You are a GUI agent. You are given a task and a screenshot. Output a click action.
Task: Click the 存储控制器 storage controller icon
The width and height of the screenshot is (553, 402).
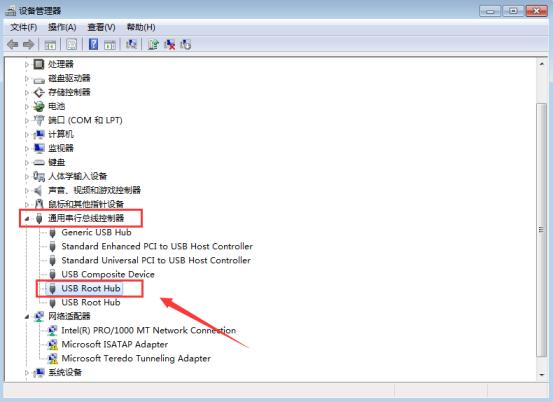[x=39, y=92]
